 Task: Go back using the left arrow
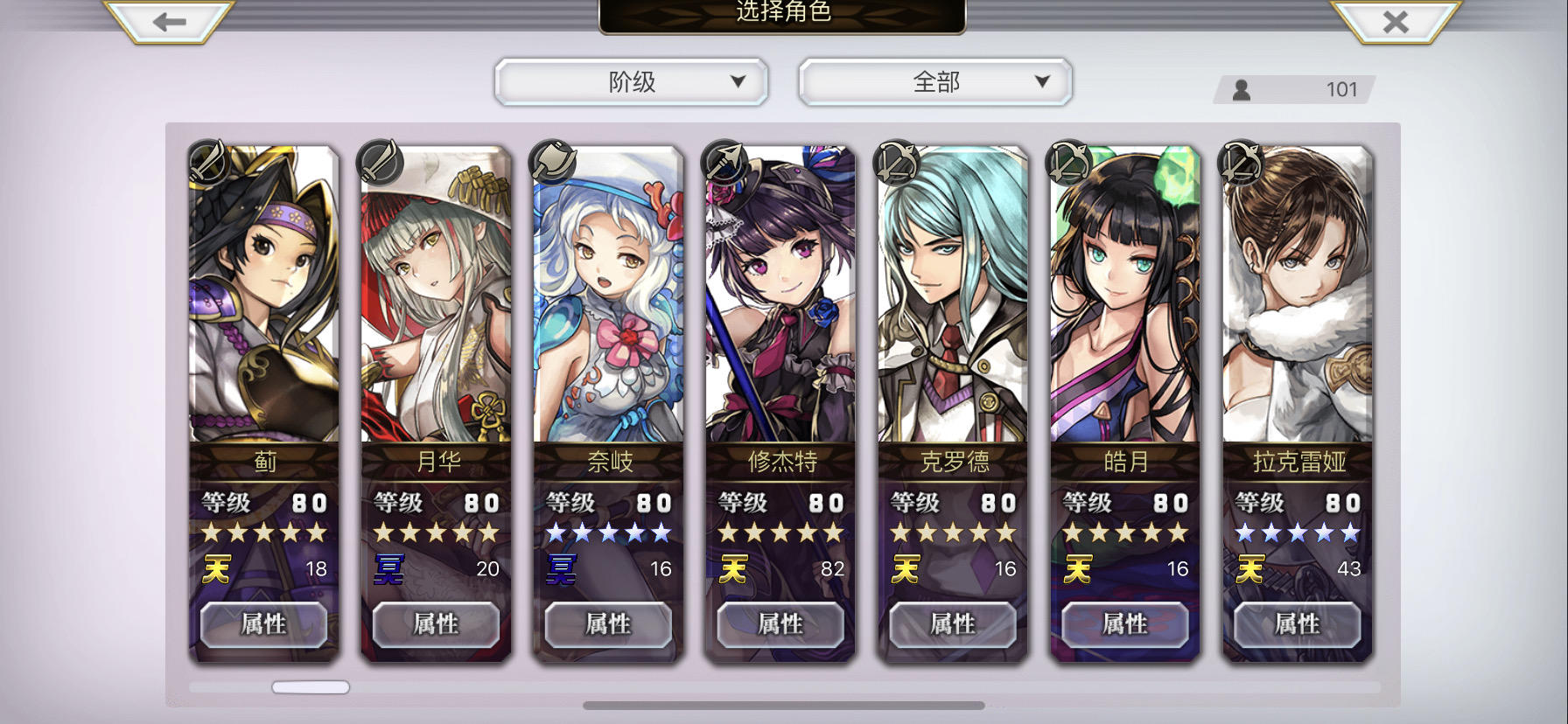coord(169,21)
